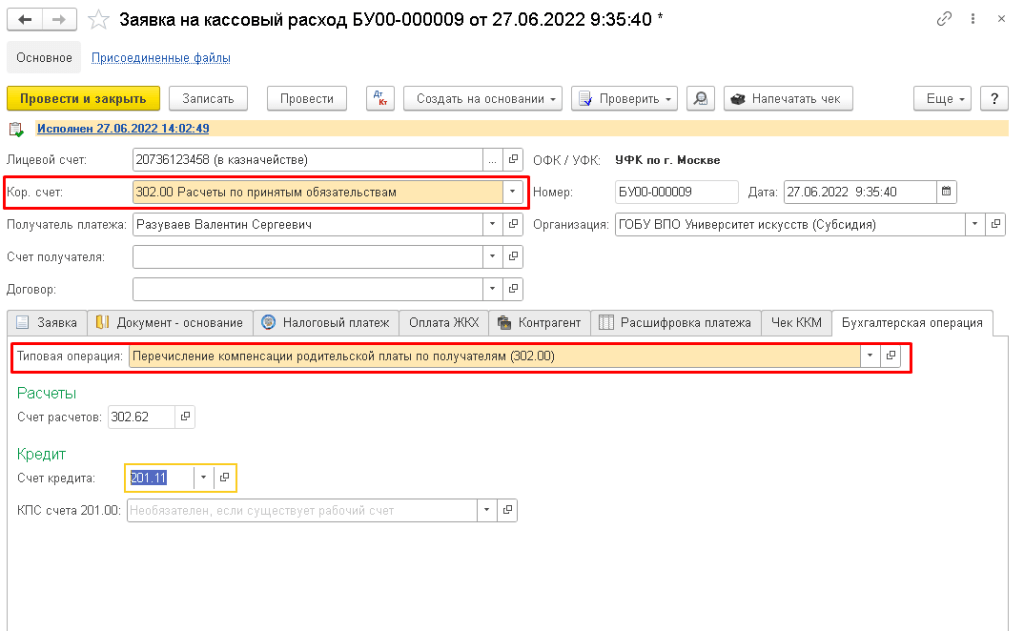The height and width of the screenshot is (631, 1024).
Task: Switch to the Документ - основание tab
Action: tap(170, 323)
